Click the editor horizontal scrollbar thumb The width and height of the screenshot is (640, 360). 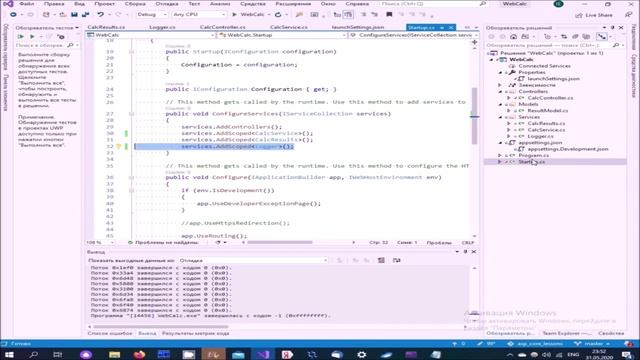(280, 242)
